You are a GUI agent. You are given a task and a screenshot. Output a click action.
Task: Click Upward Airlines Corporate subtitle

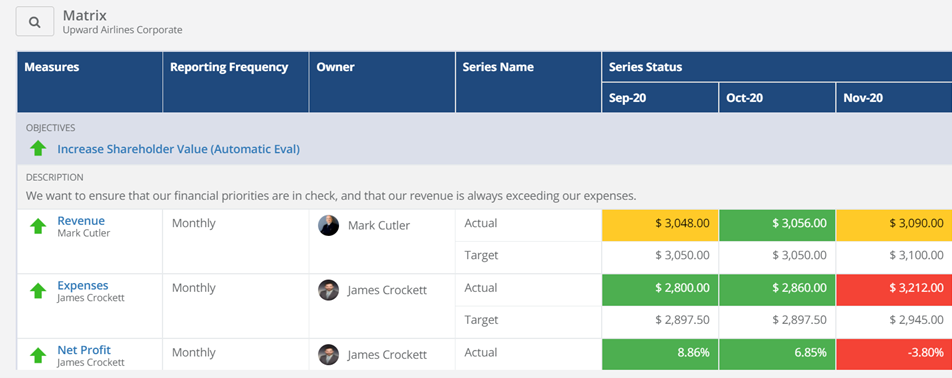pos(122,30)
